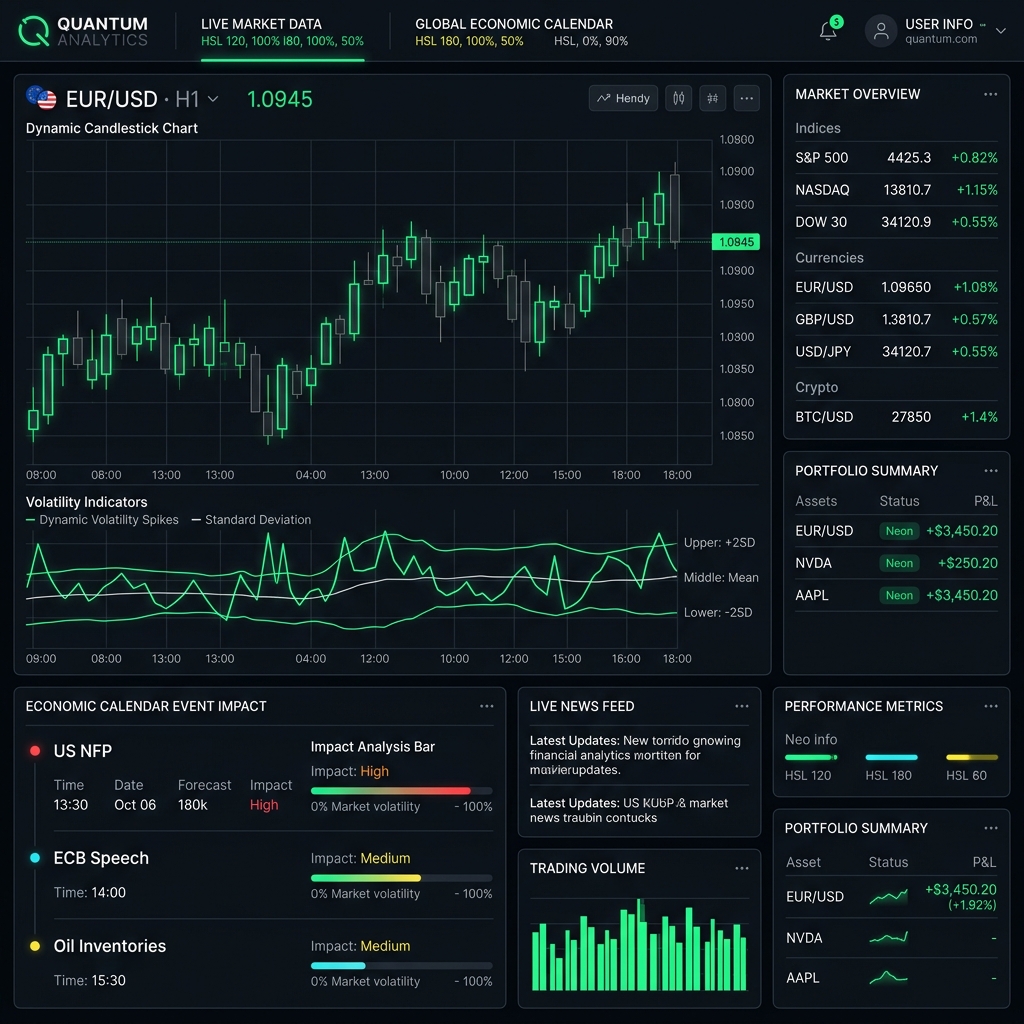This screenshot has height=1024, width=1024.
Task: Select the ECB Speech cyan dot
Action: [35, 857]
